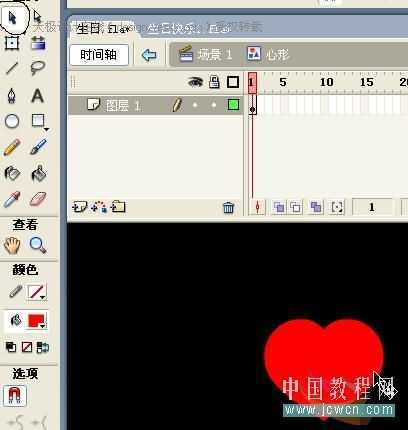Screen dimensions: 408x430
Task: Open rectangle tool flyout arrow
Action: [46, 129]
